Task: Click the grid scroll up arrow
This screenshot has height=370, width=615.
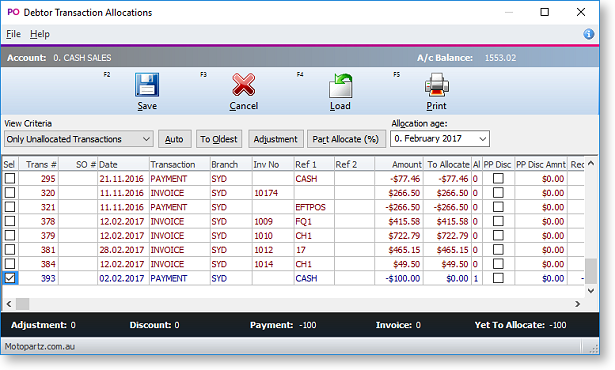Action: (591, 163)
